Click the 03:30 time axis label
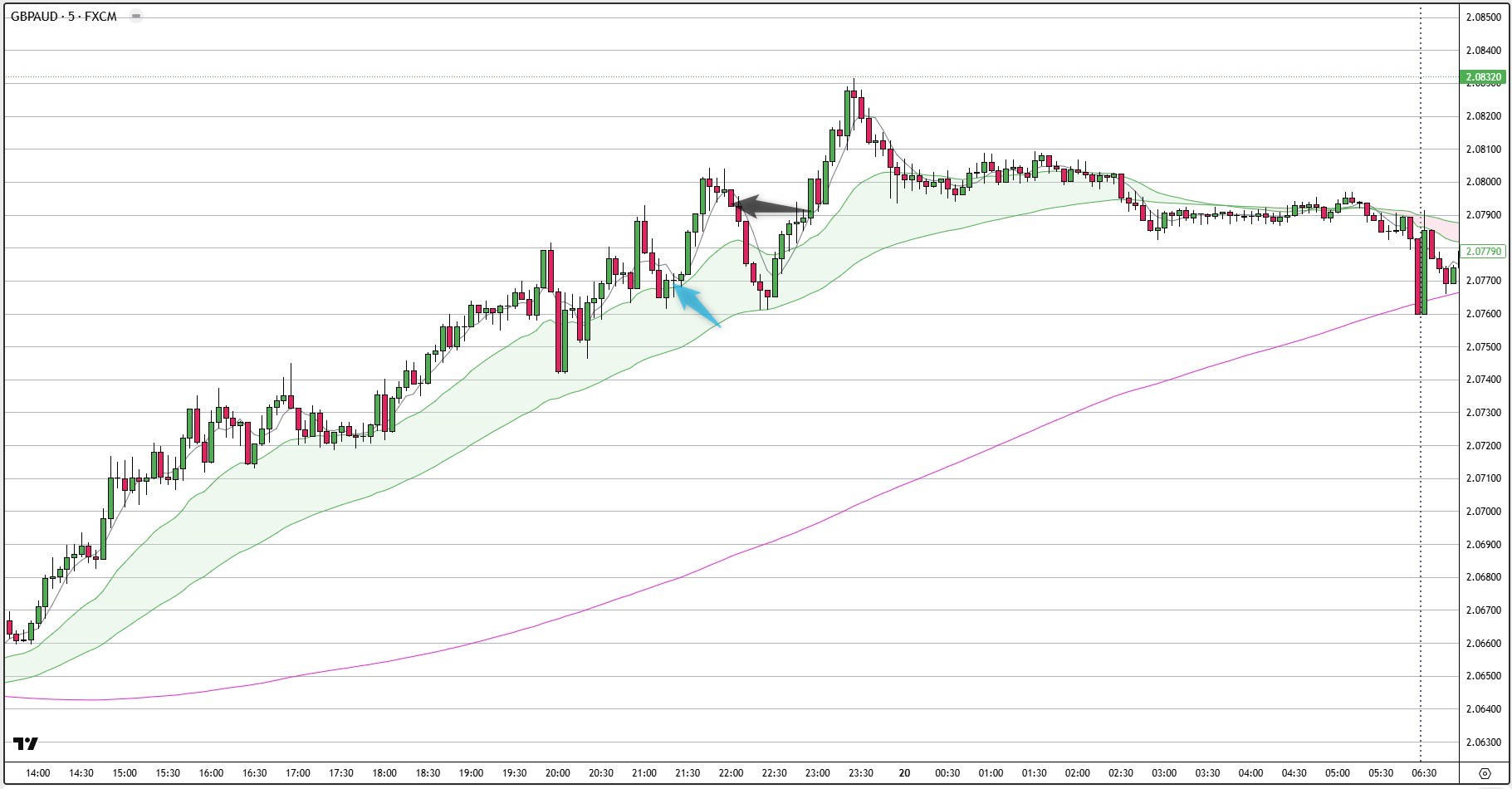Image resolution: width=1512 pixels, height=789 pixels. pos(1207,773)
